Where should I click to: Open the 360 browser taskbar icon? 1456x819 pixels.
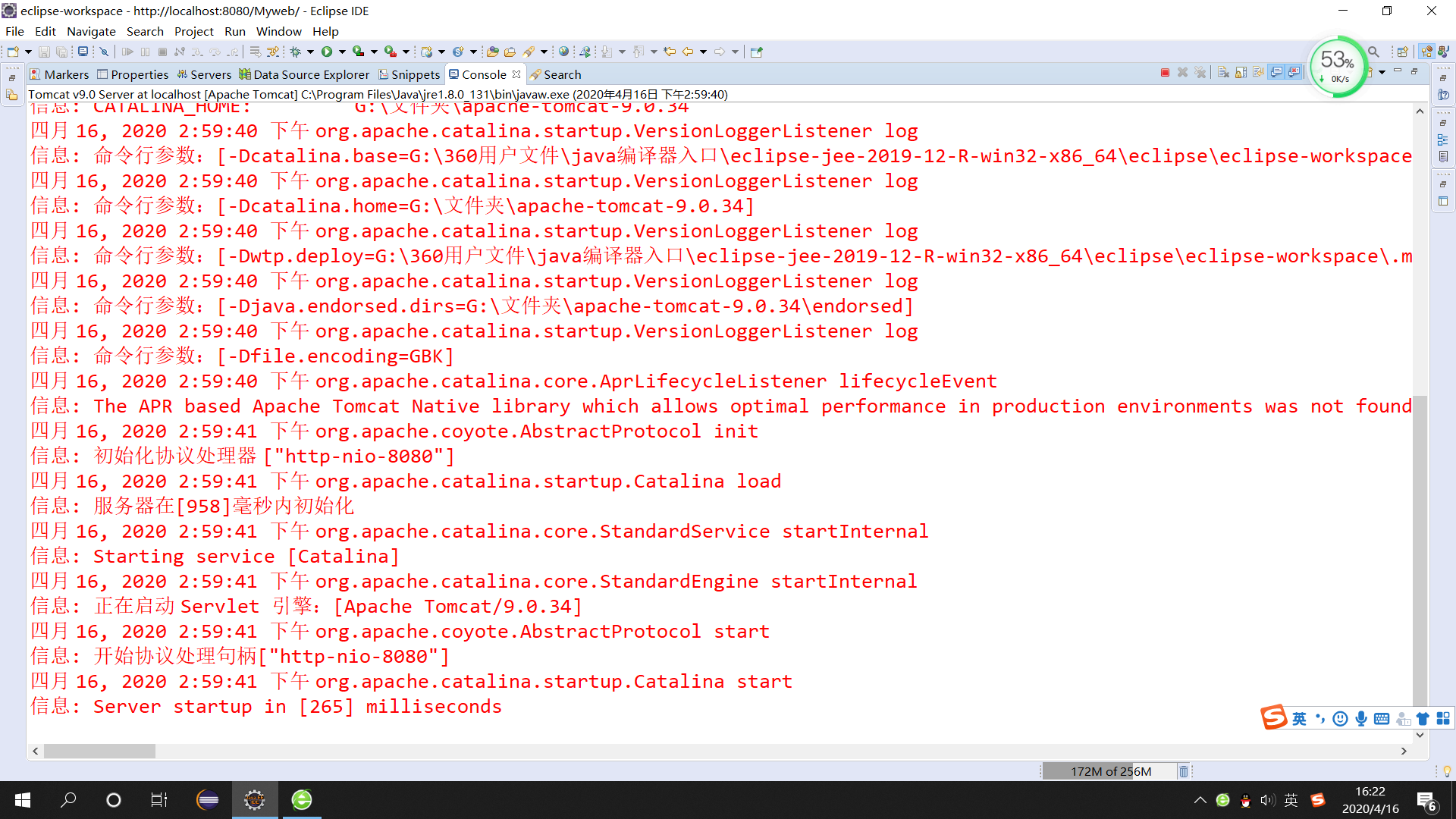click(x=302, y=800)
